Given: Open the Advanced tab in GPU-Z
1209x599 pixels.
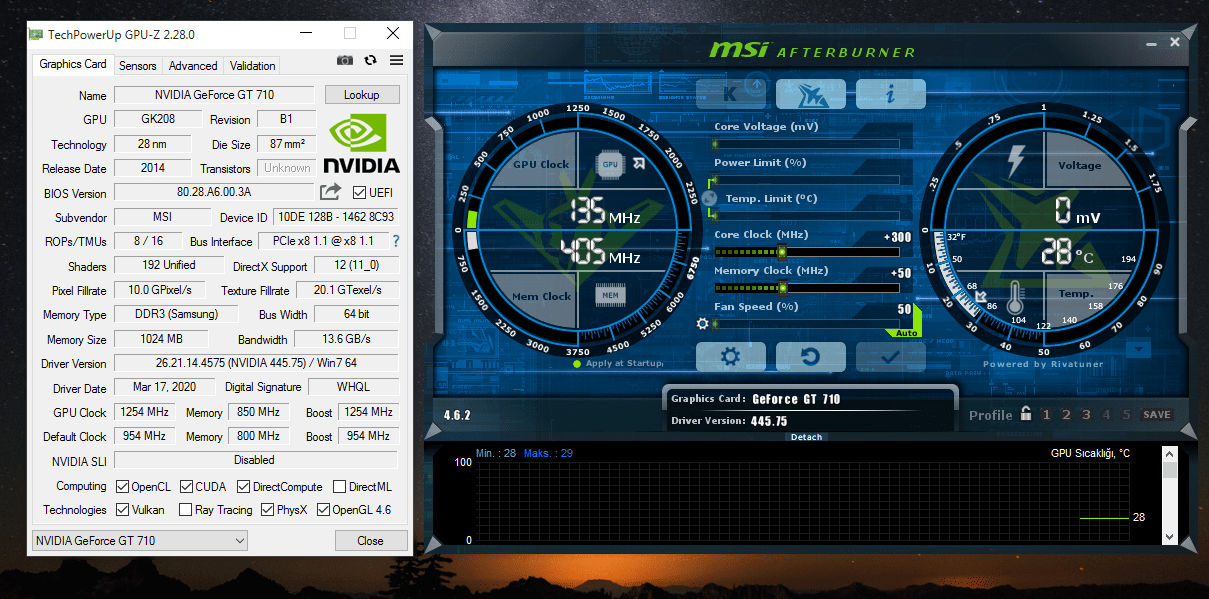Looking at the screenshot, I should point(193,66).
